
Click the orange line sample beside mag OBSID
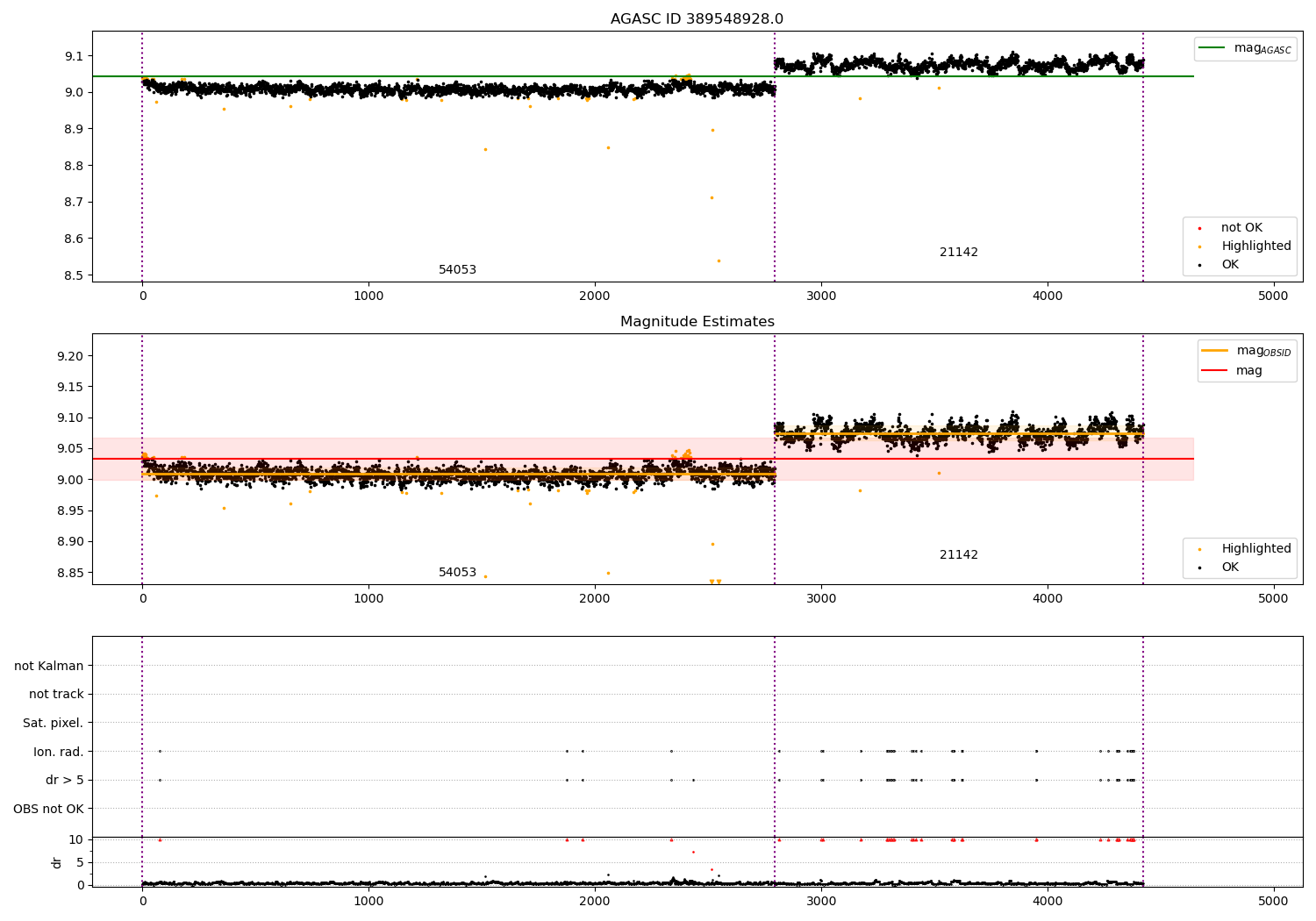(1214, 351)
